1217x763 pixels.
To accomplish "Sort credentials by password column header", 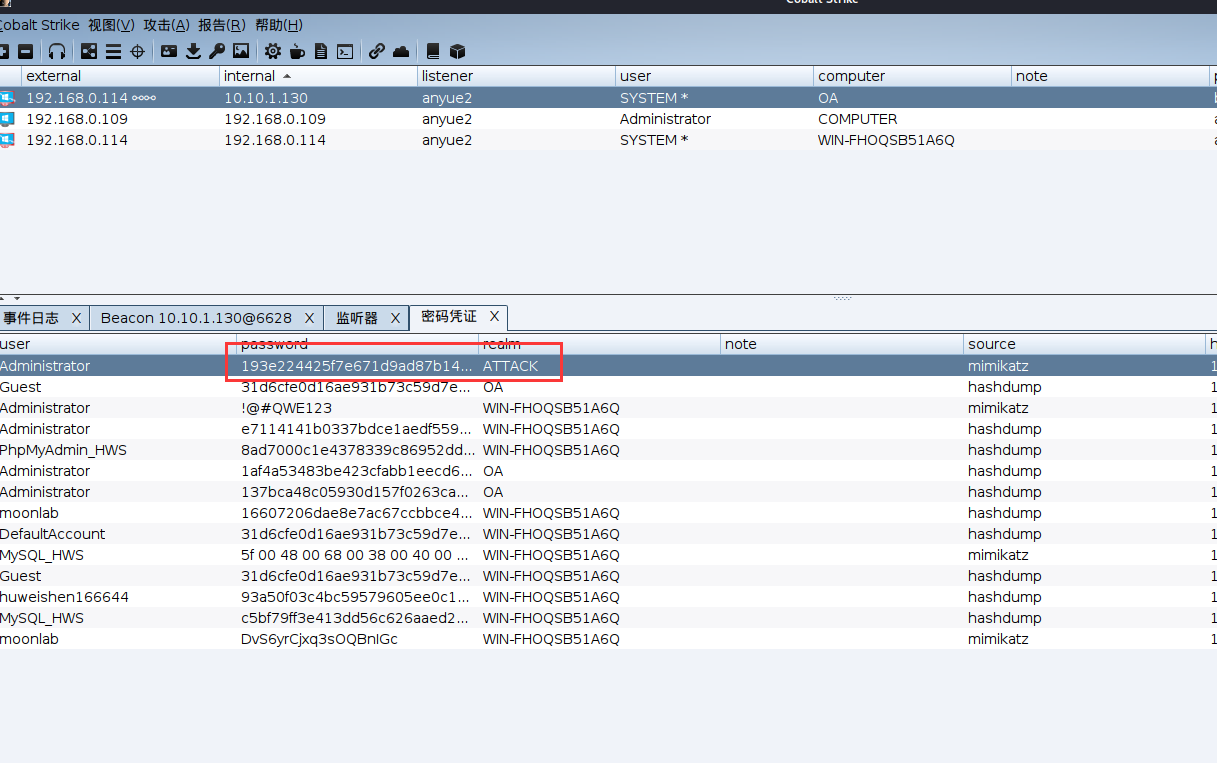I will point(358,344).
